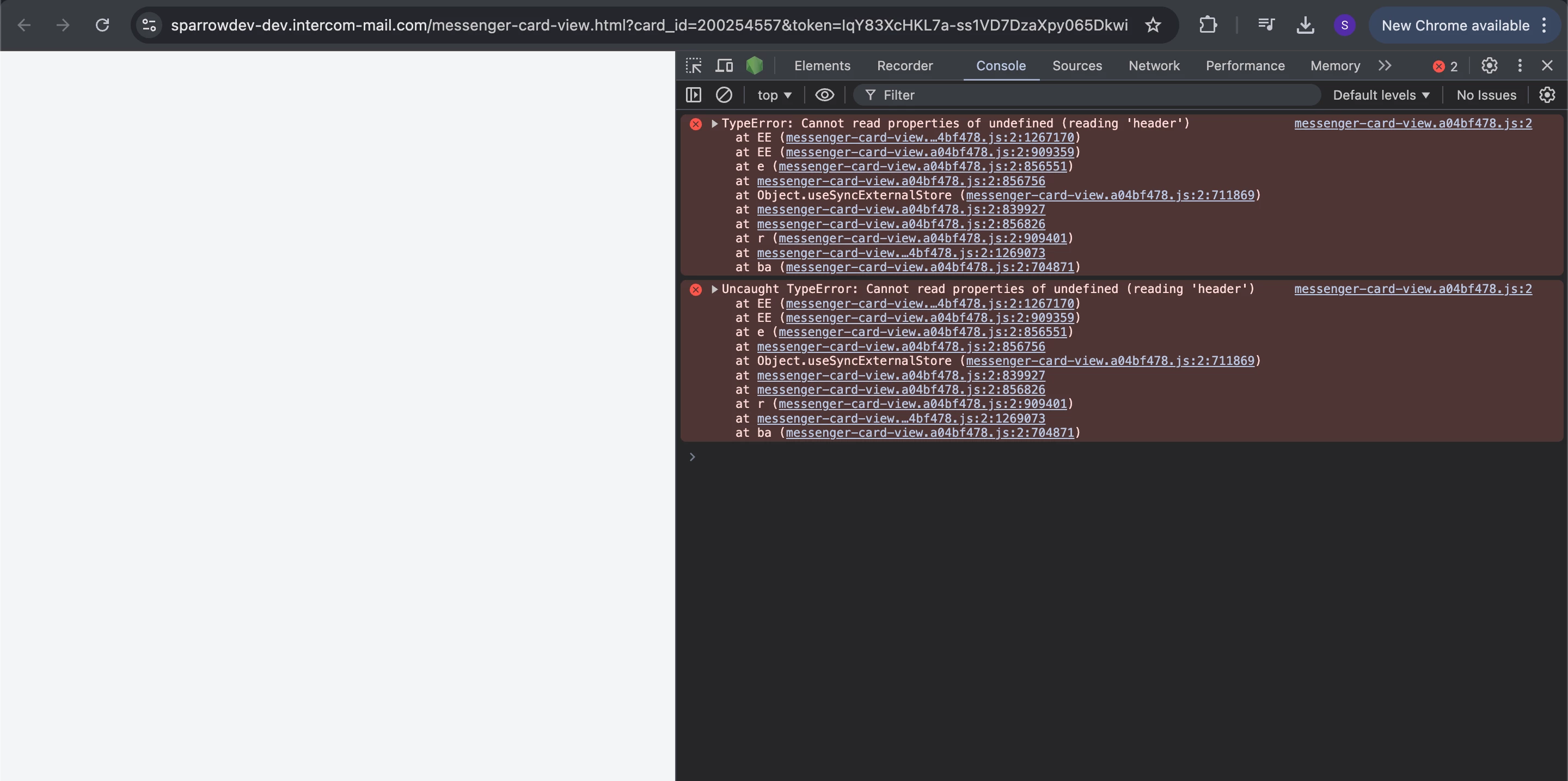Open the messenger-card-view.a04bf478.js:2:1267170 link in the first error
The height and width of the screenshot is (781, 1568).
coord(929,138)
